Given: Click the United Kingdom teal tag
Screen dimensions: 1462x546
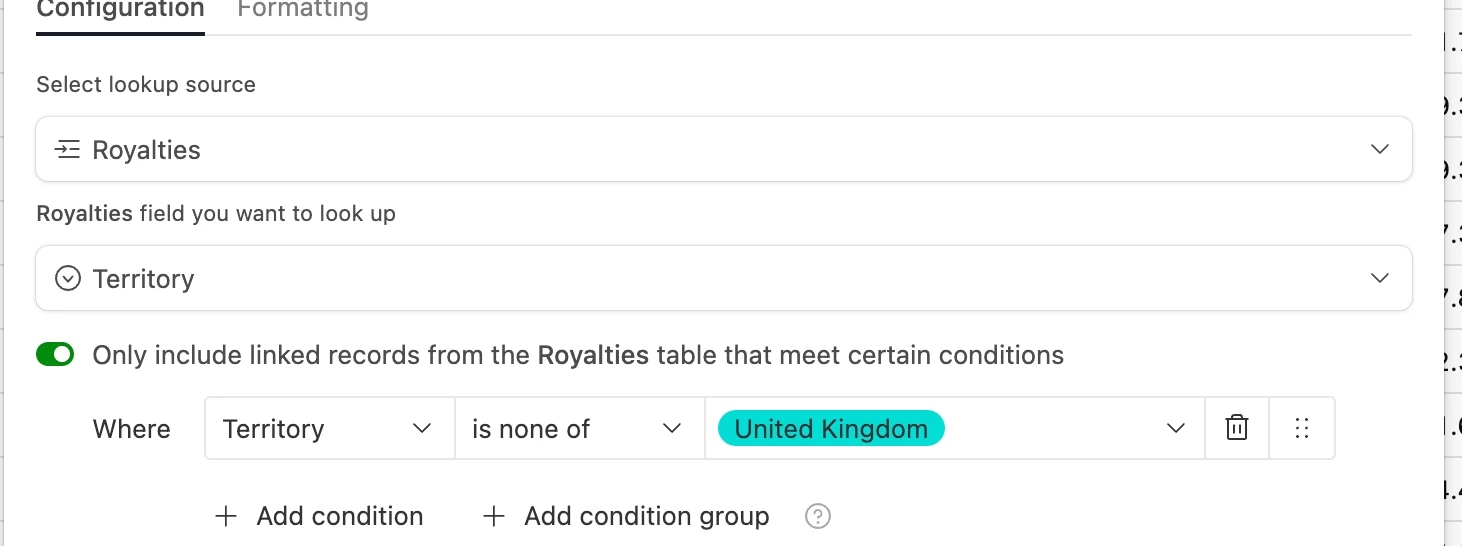Looking at the screenshot, I should (x=831, y=429).
